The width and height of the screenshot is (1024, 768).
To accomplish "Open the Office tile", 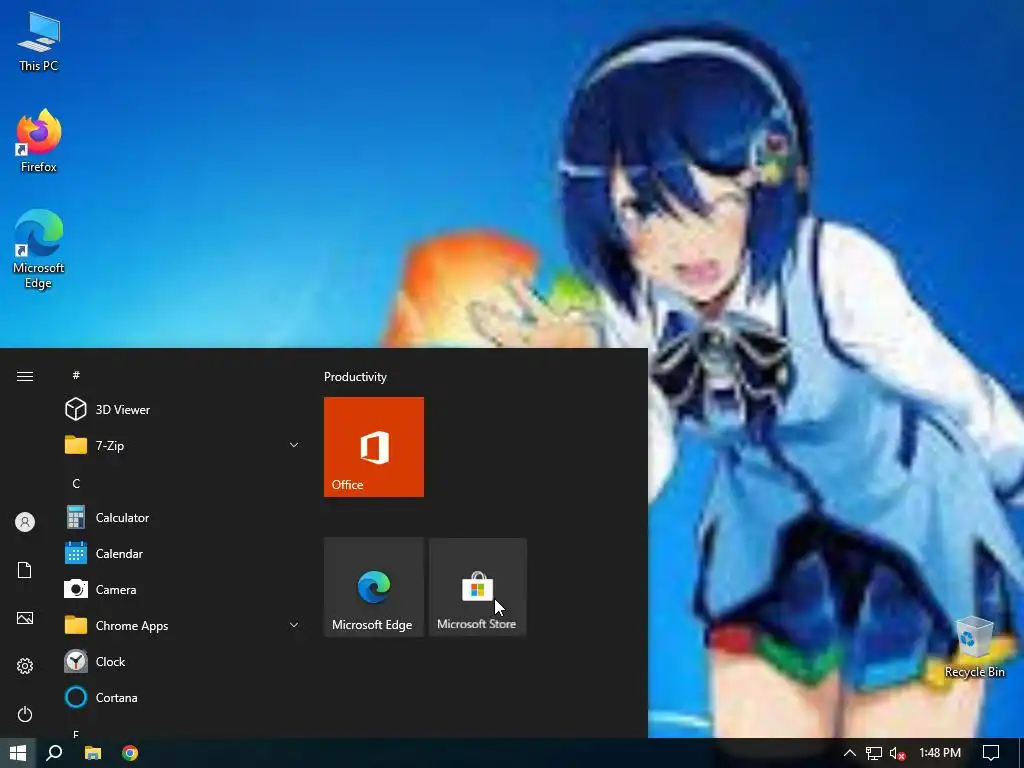I will pos(374,447).
